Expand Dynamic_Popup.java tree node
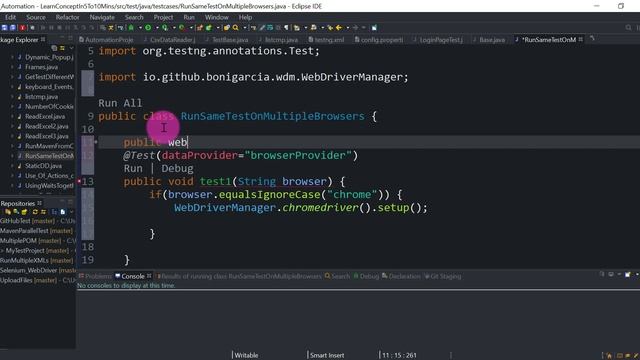The image size is (640, 360). (x=12, y=58)
